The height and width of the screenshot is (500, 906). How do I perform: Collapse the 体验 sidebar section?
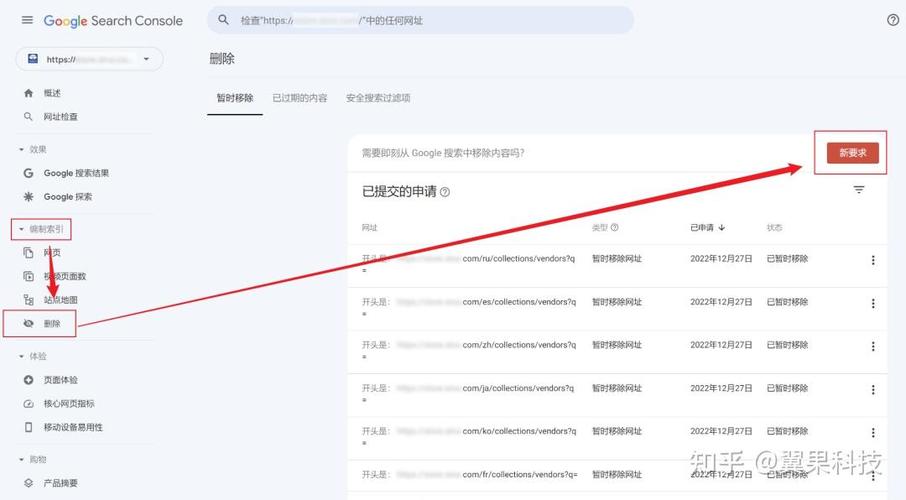coord(21,357)
